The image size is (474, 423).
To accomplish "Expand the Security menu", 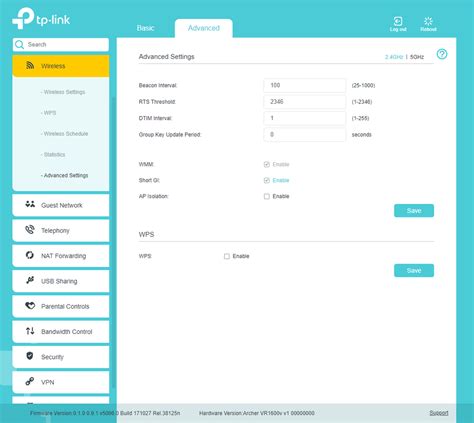I will [61, 357].
